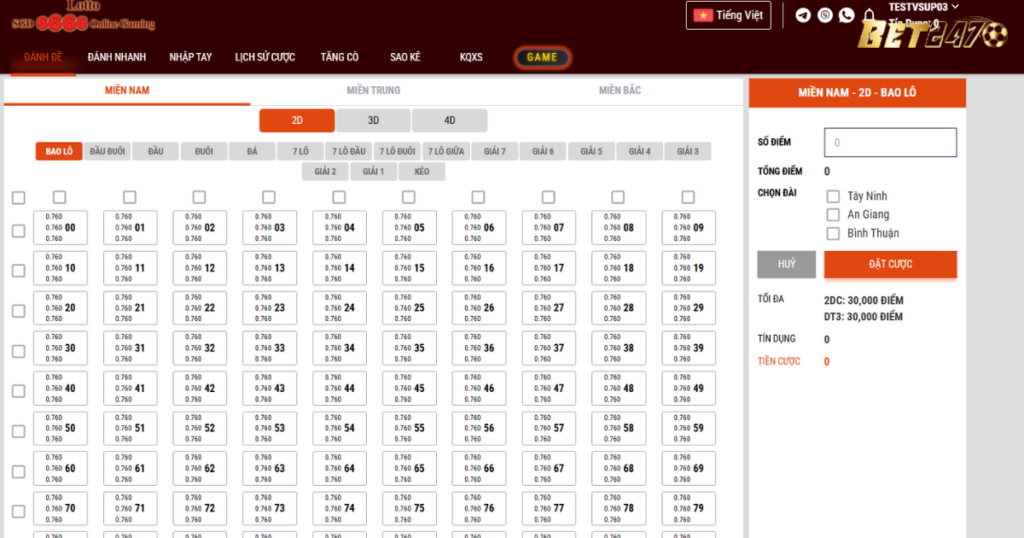Select the 2D bet mode
The width and height of the screenshot is (1024, 538).
point(297,120)
